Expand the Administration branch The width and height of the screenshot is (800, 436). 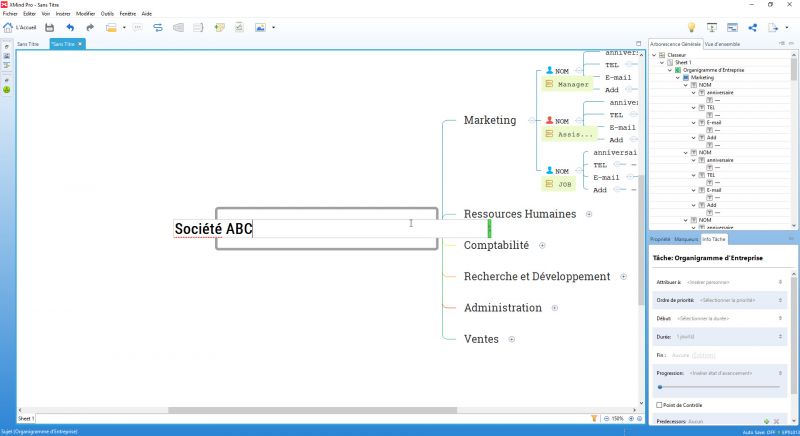[x=555, y=308]
